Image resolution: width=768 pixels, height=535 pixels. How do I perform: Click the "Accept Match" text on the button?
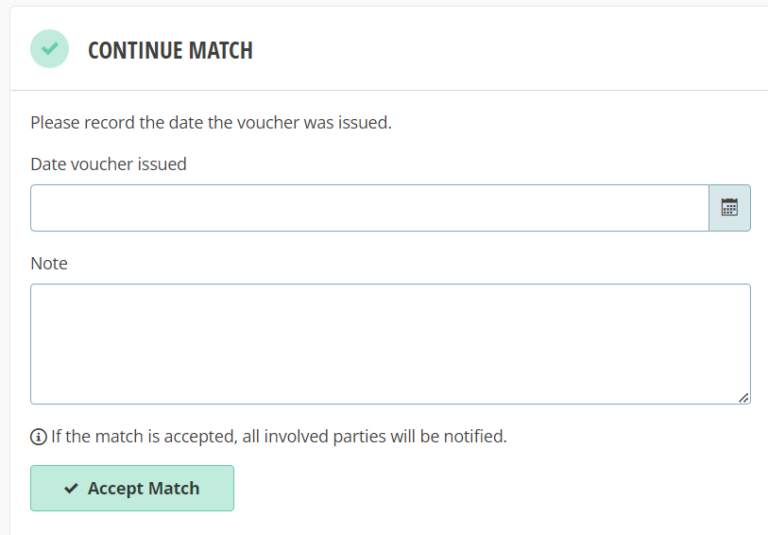[x=143, y=488]
